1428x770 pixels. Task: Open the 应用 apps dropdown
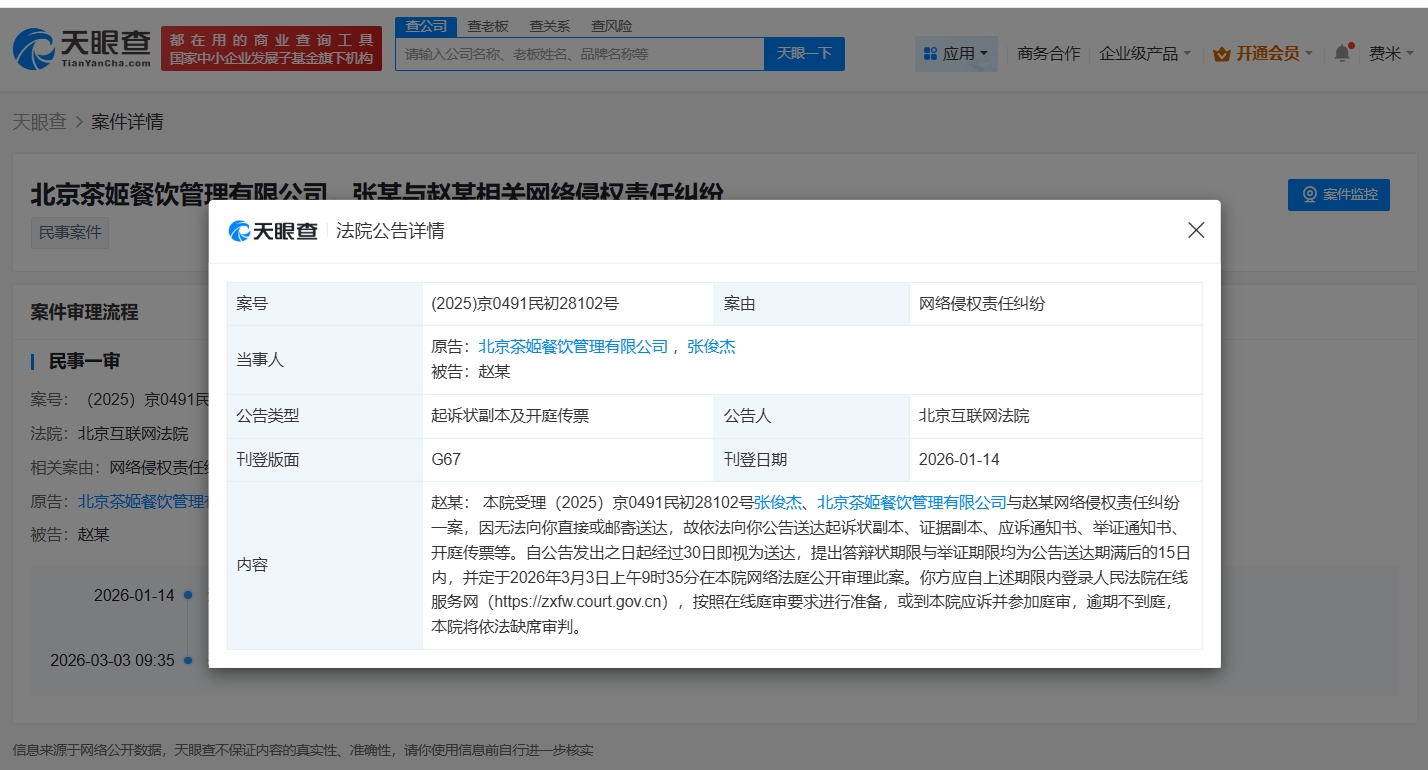coord(956,54)
